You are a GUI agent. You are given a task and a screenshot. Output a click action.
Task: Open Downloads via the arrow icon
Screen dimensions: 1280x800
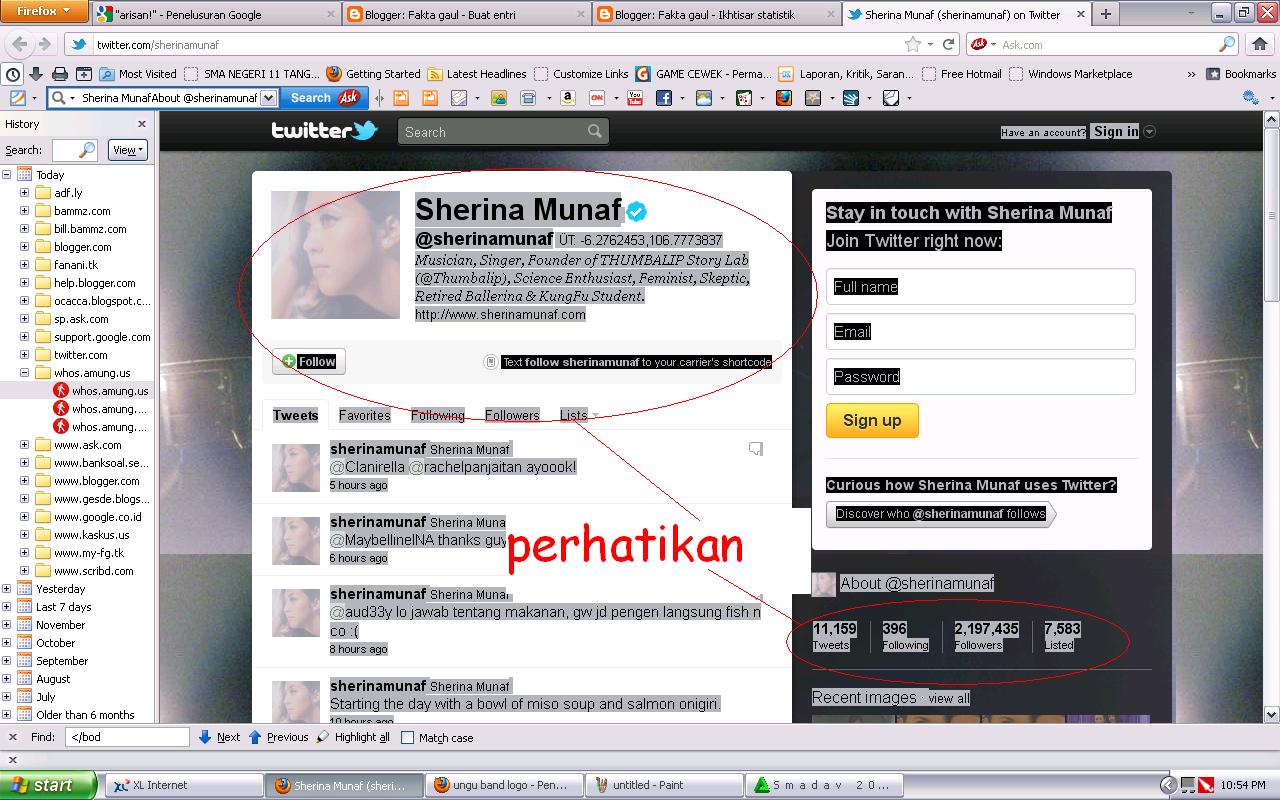tap(36, 74)
